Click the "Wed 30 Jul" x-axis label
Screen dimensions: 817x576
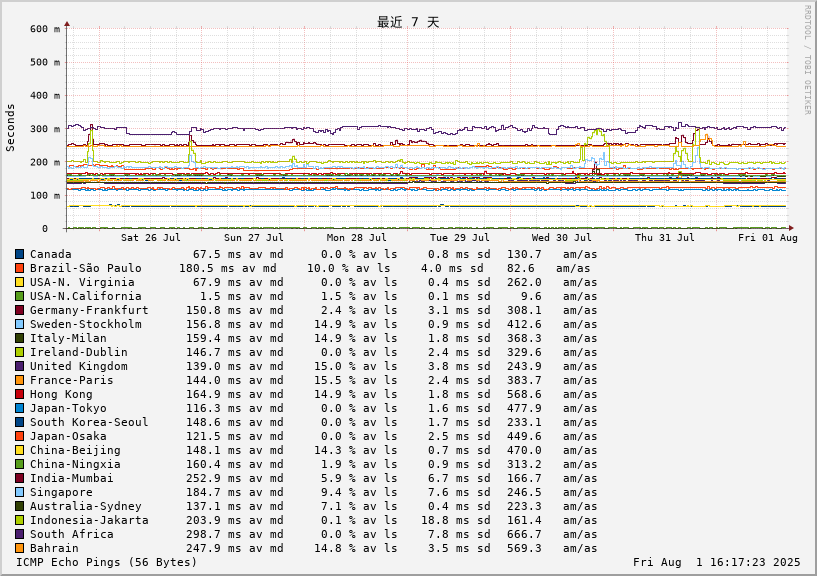tap(562, 238)
